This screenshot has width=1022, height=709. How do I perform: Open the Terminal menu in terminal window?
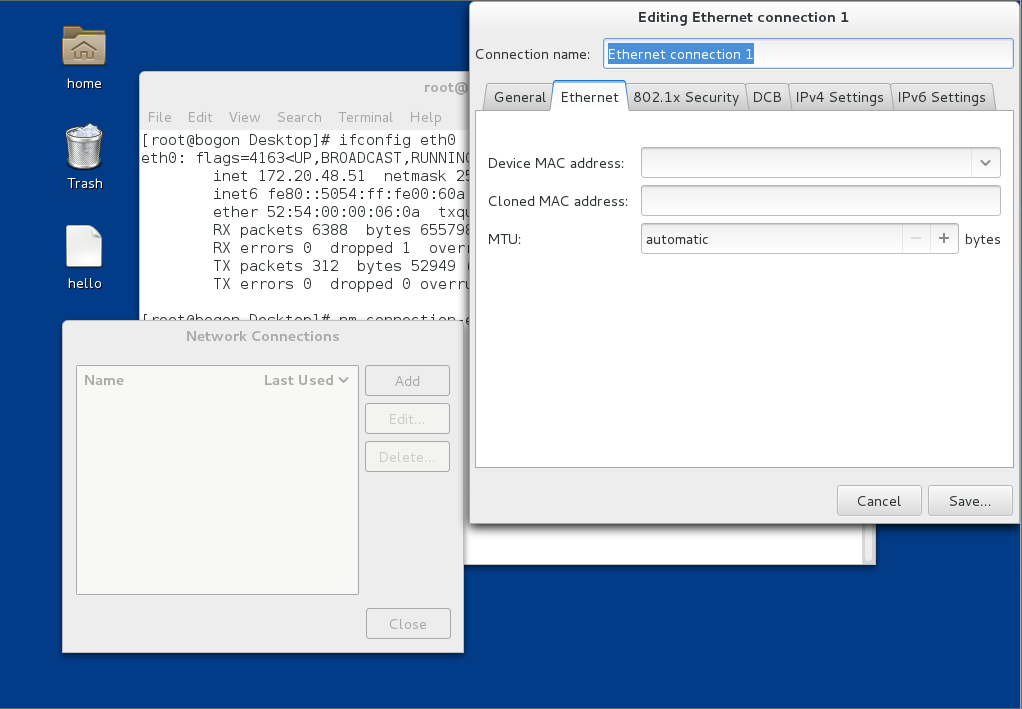[x=366, y=117]
